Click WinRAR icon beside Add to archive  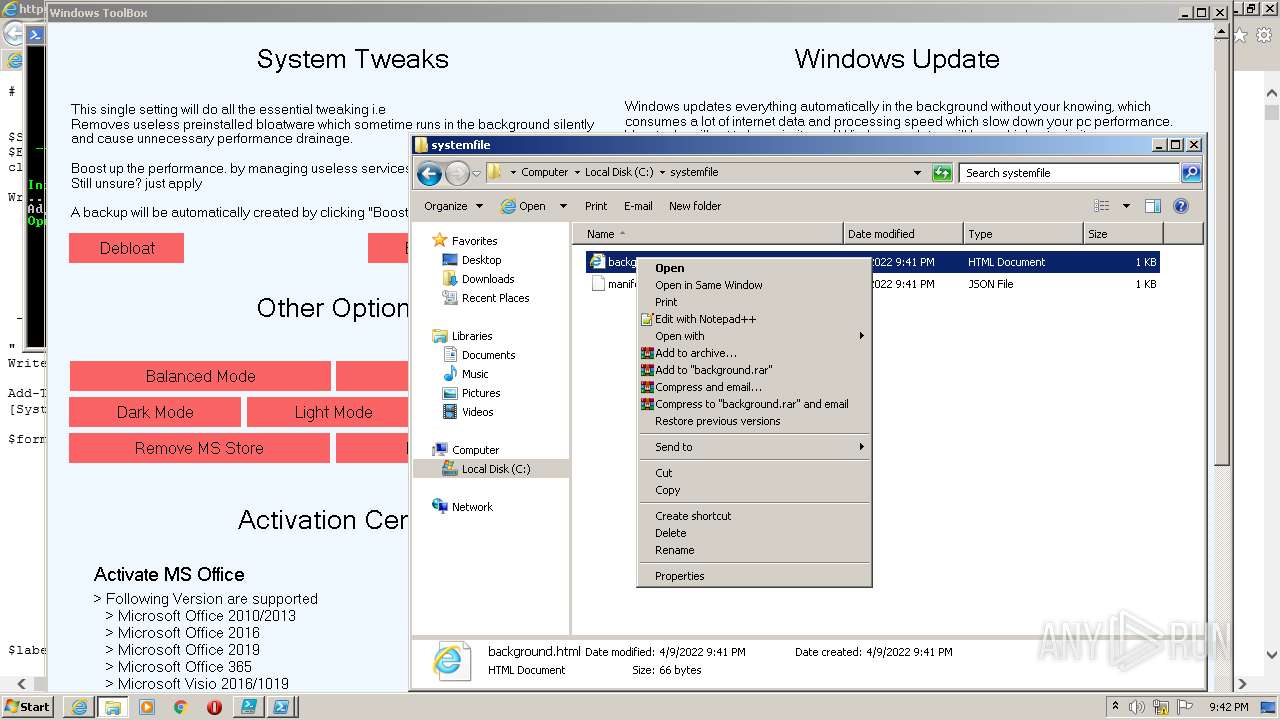pos(647,353)
